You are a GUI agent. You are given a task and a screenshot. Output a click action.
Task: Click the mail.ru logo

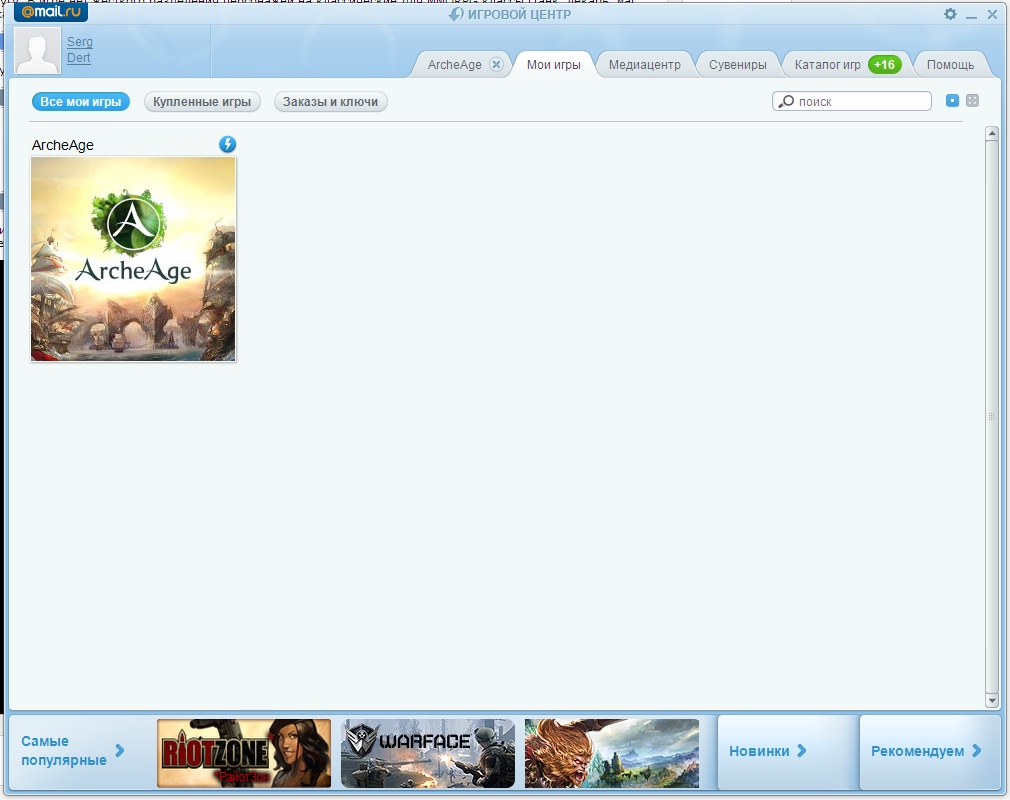pyautogui.click(x=51, y=12)
